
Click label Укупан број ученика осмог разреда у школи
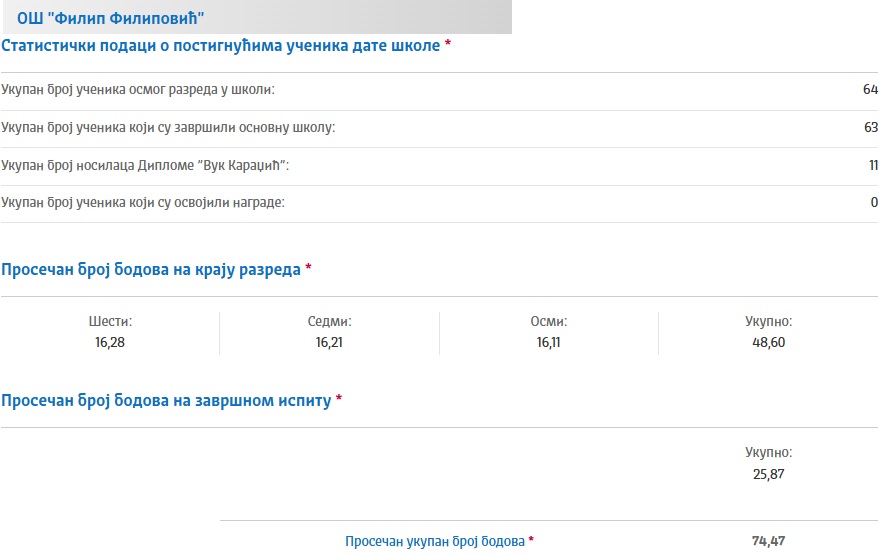click(x=138, y=90)
